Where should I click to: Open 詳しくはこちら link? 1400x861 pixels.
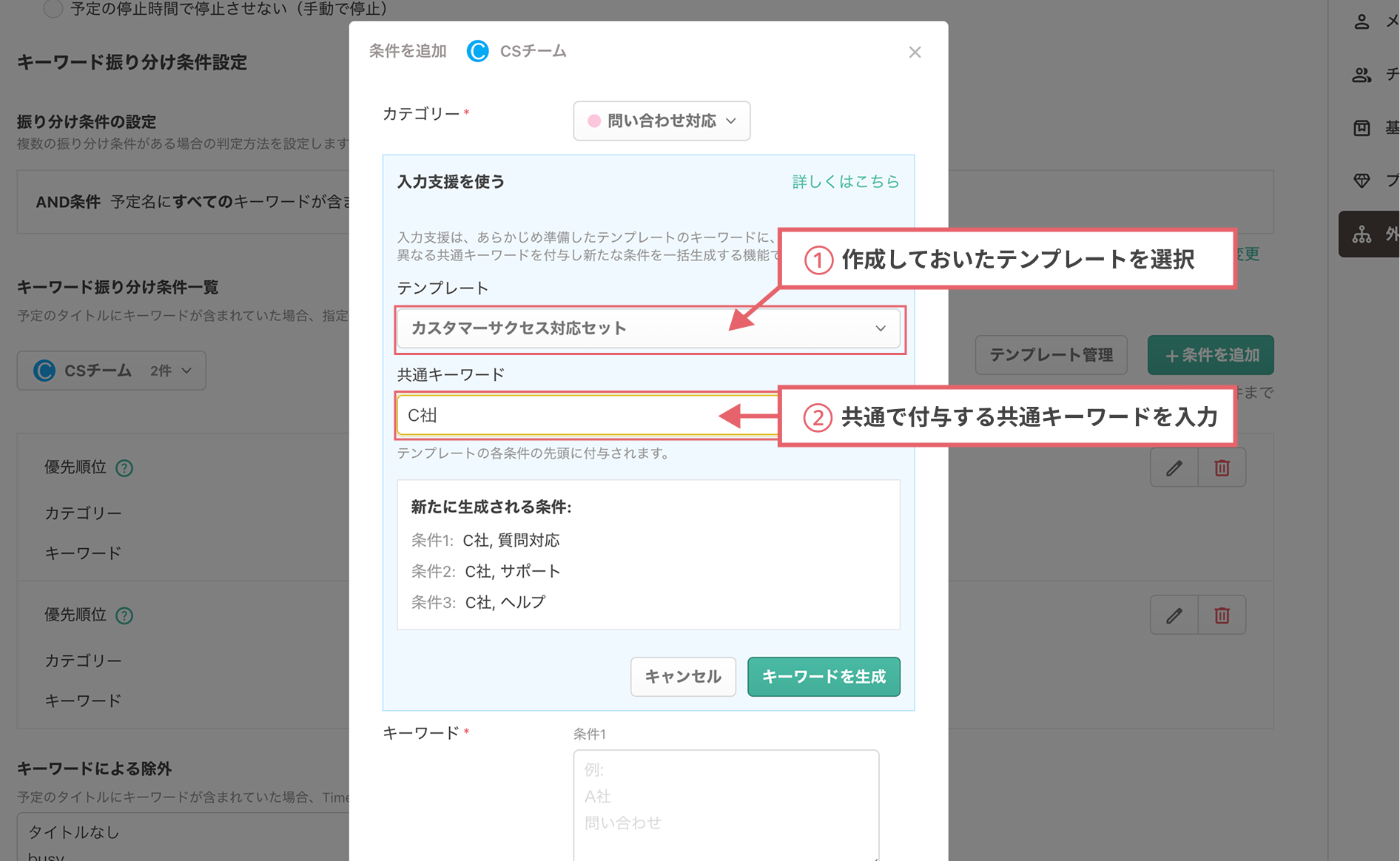pyautogui.click(x=844, y=181)
